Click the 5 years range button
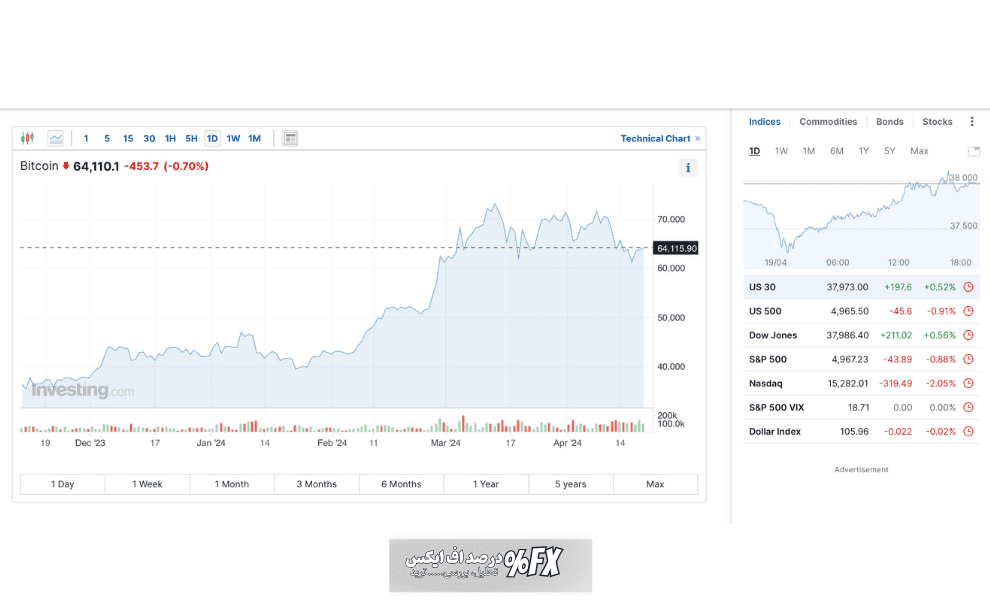 pyautogui.click(x=570, y=484)
